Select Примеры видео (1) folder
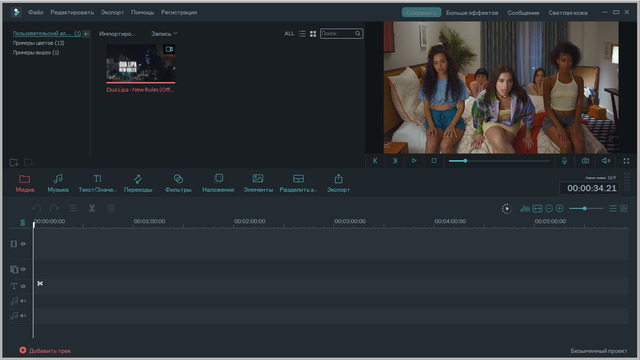This screenshot has height=360, width=640. point(36,53)
